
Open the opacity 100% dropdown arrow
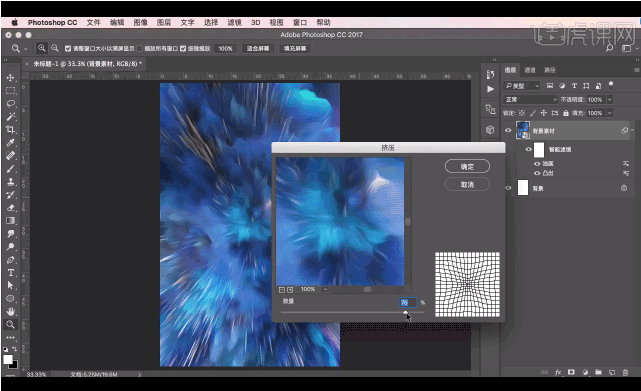(610, 99)
